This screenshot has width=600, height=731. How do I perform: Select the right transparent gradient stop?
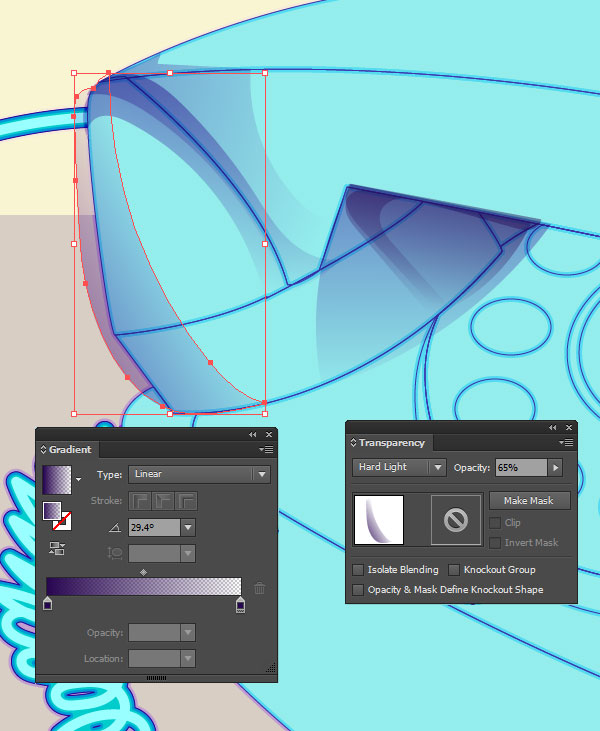240,604
